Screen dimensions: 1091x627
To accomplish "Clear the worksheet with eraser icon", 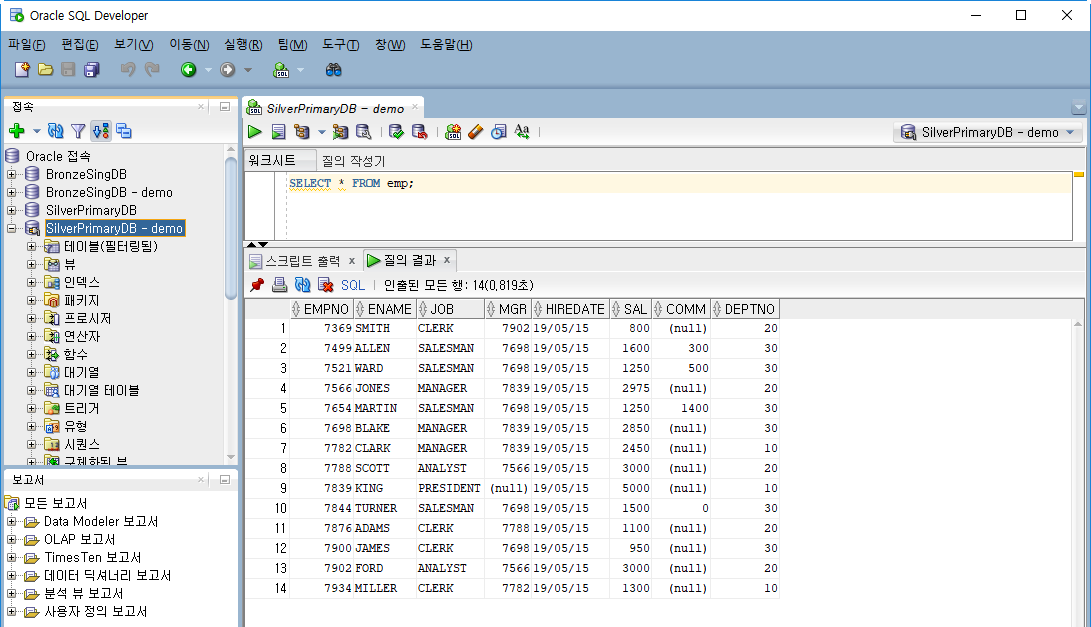I will click(x=476, y=132).
